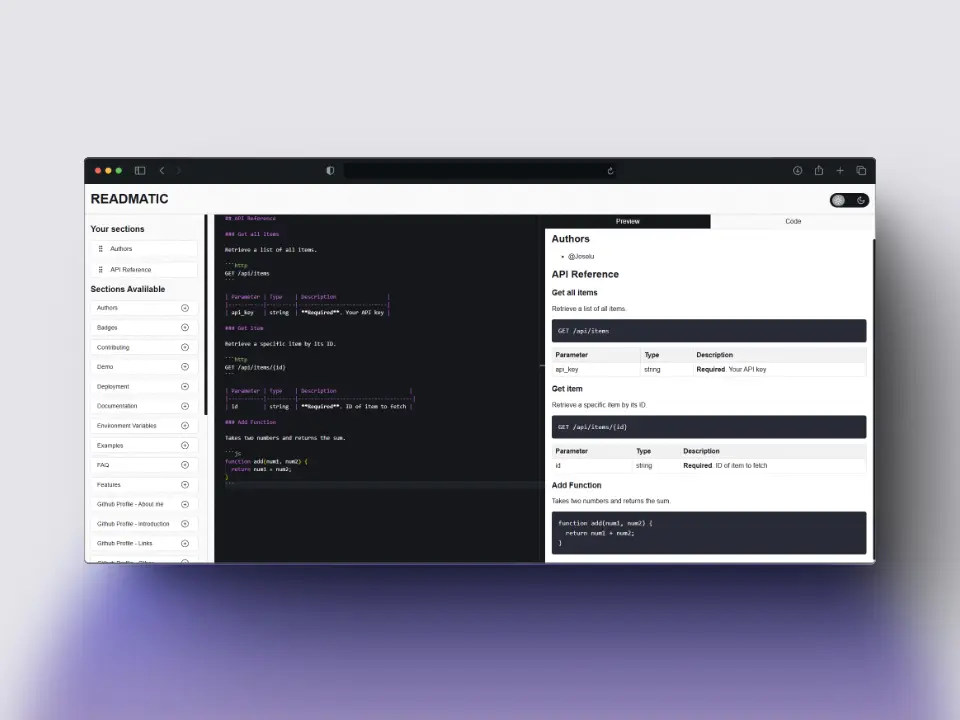Click the 'Sections Available' sidebar heading

[x=128, y=289]
